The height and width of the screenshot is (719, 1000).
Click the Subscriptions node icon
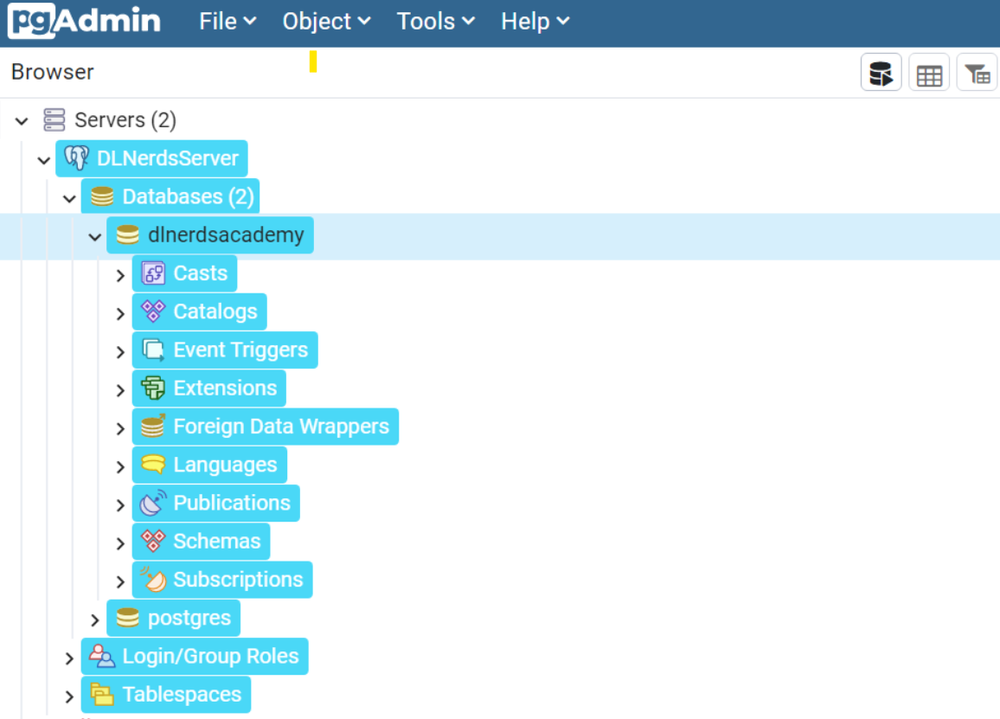click(x=153, y=579)
